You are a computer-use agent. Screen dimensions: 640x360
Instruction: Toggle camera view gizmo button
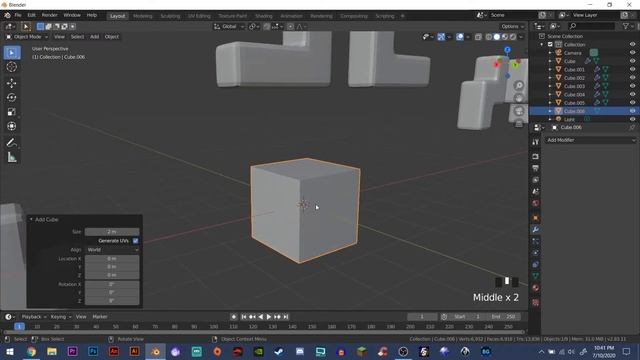[519, 111]
